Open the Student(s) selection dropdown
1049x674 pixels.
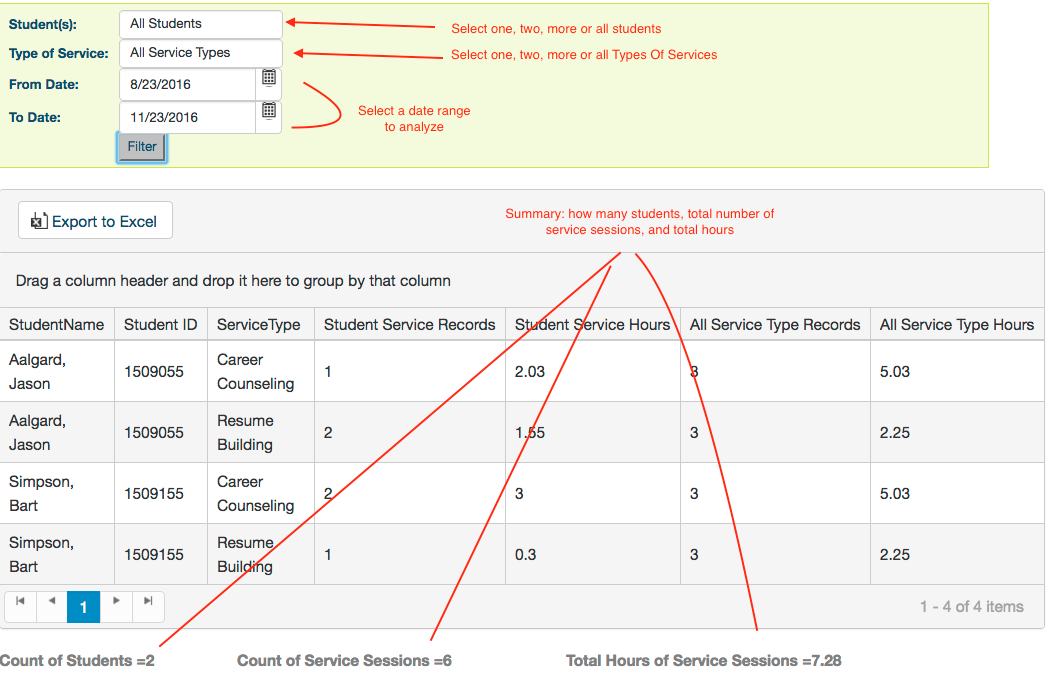pos(200,24)
